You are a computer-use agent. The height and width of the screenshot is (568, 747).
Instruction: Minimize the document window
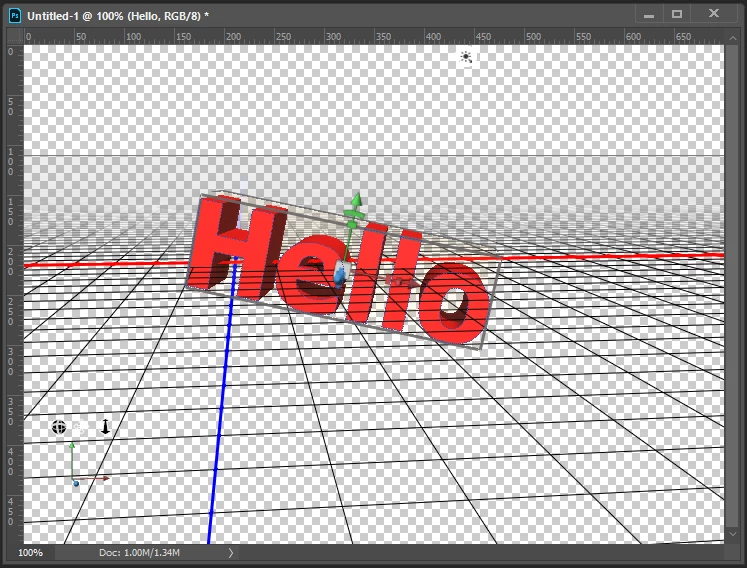[x=648, y=15]
